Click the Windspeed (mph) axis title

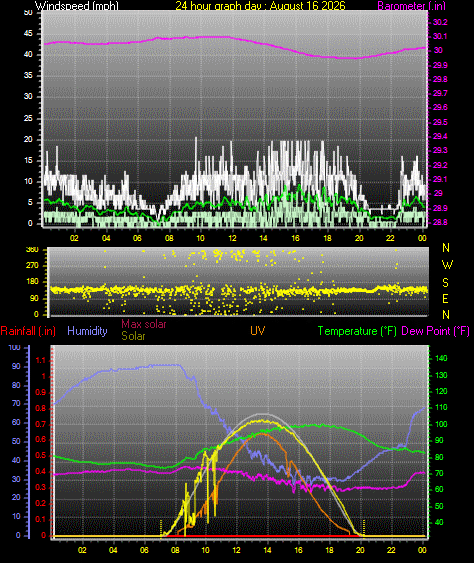[x=76, y=5]
